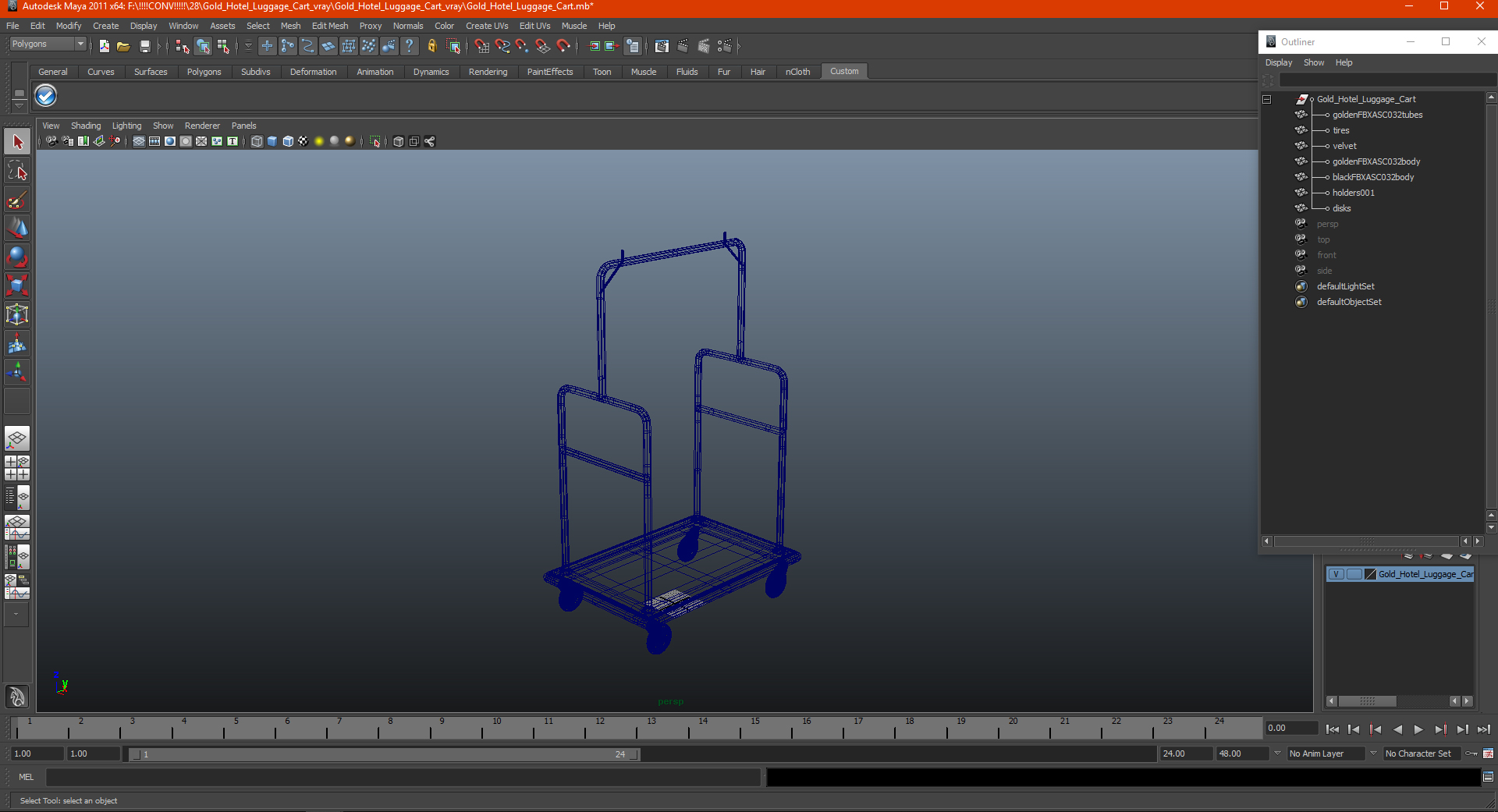Open Render Settings window icon
The width and height of the screenshot is (1498, 812).
click(x=725, y=47)
